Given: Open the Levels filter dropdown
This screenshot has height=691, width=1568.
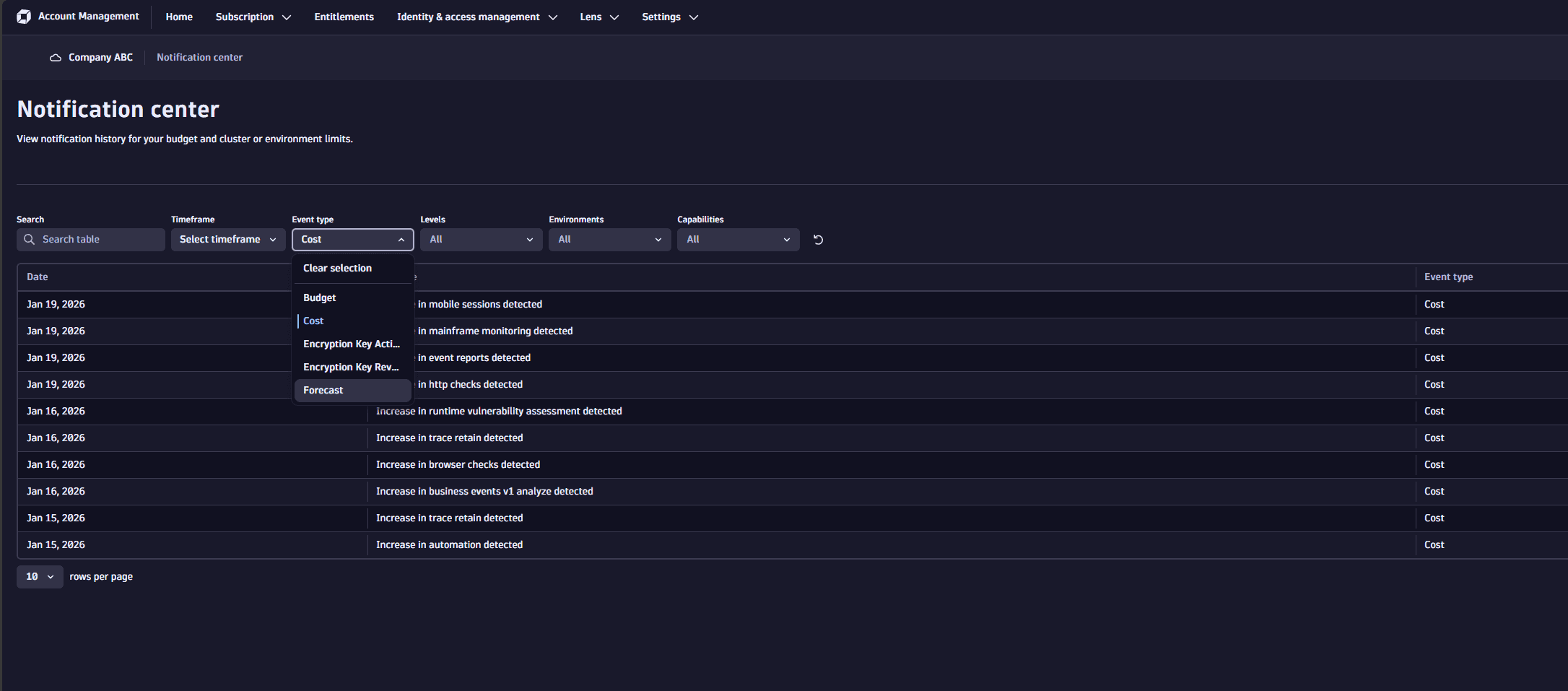Looking at the screenshot, I should point(480,239).
